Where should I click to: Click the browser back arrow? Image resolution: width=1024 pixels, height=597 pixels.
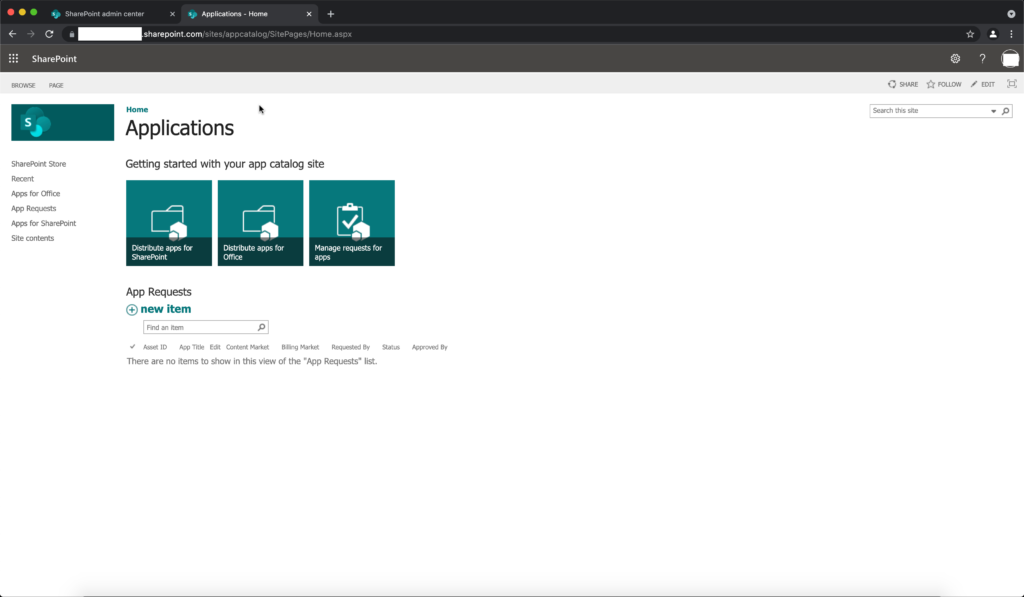[x=12, y=34]
